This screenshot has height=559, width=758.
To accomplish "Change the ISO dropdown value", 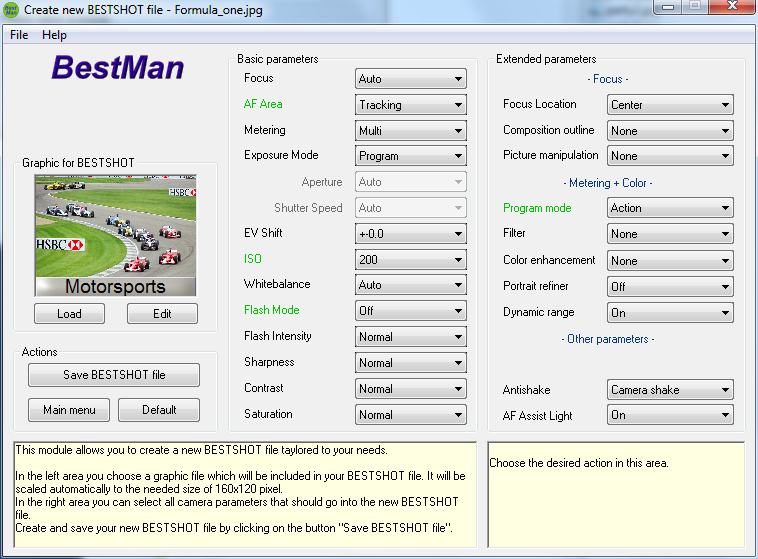I will coord(410,259).
